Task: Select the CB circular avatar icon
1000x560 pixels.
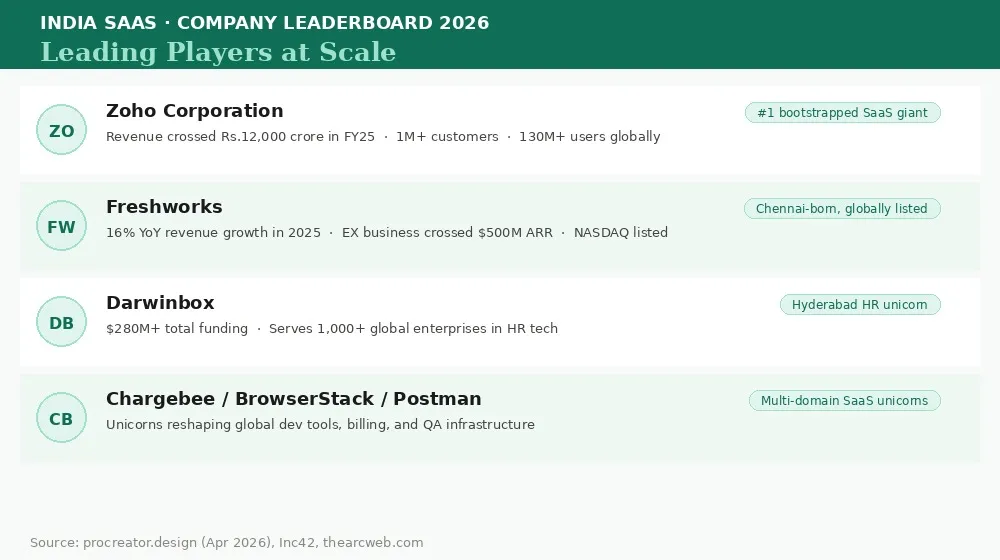Action: [x=61, y=418]
